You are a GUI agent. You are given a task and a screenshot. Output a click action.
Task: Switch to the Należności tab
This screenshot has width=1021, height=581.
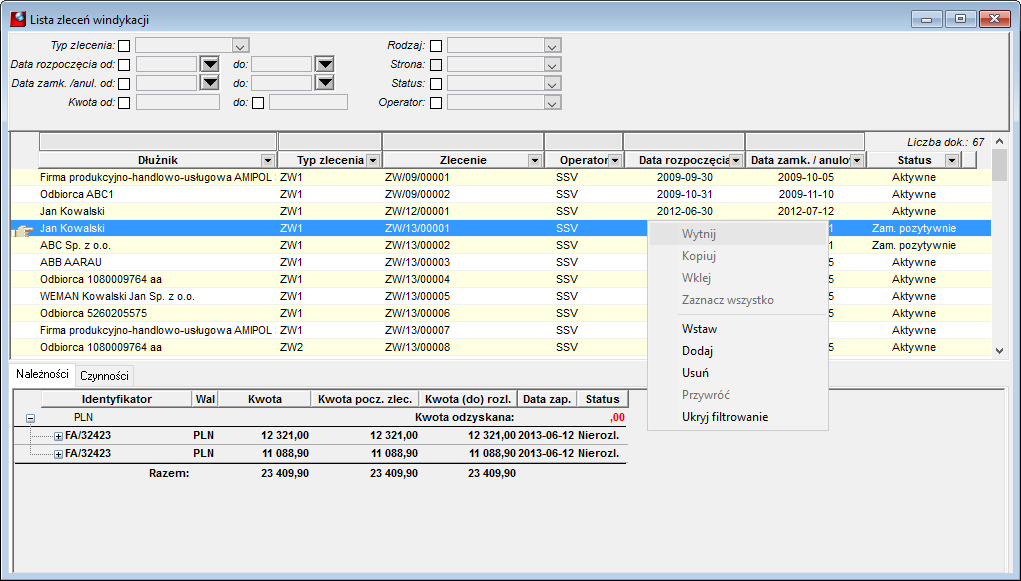pyautogui.click(x=42, y=374)
